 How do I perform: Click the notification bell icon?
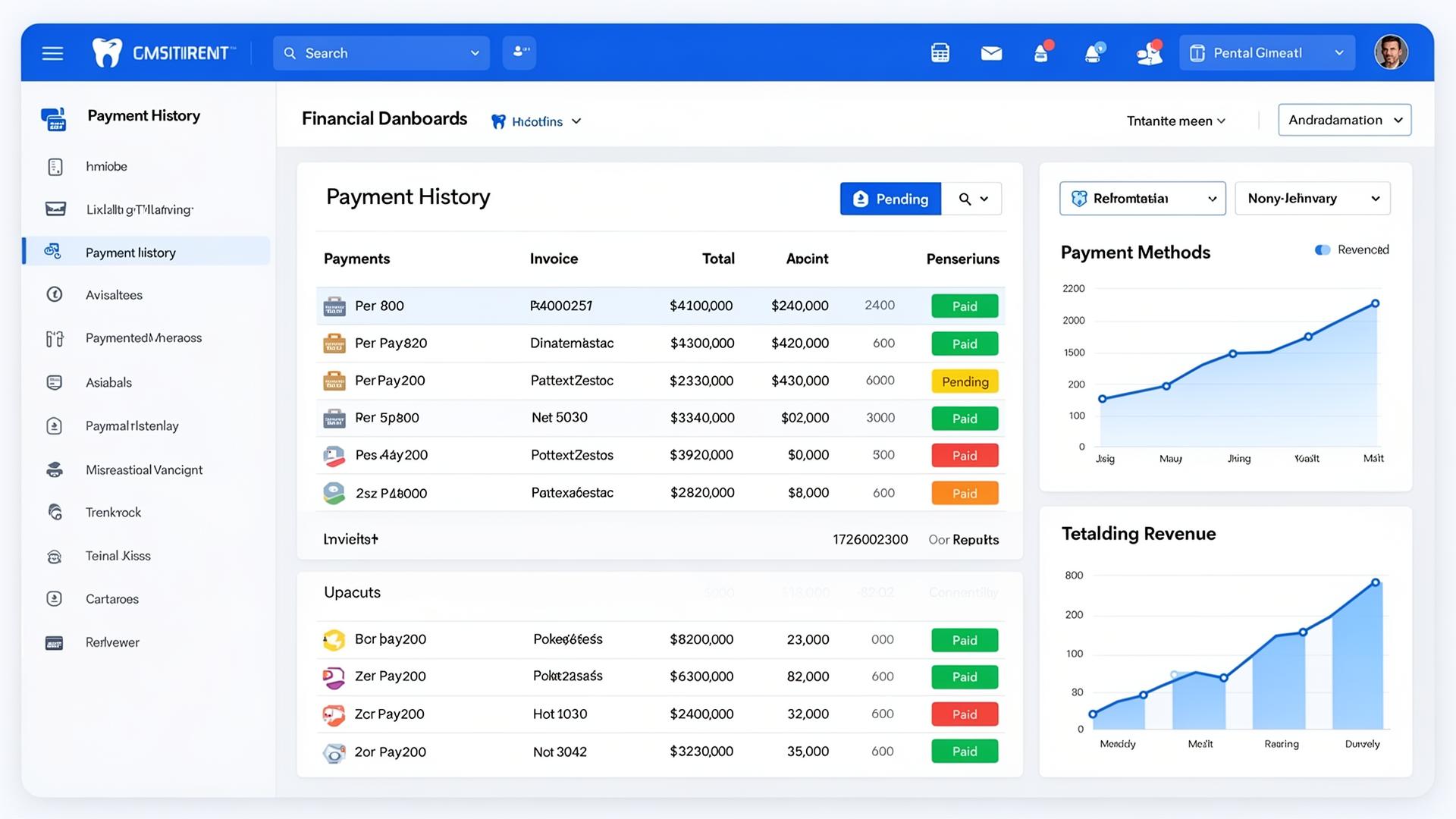click(x=1094, y=53)
